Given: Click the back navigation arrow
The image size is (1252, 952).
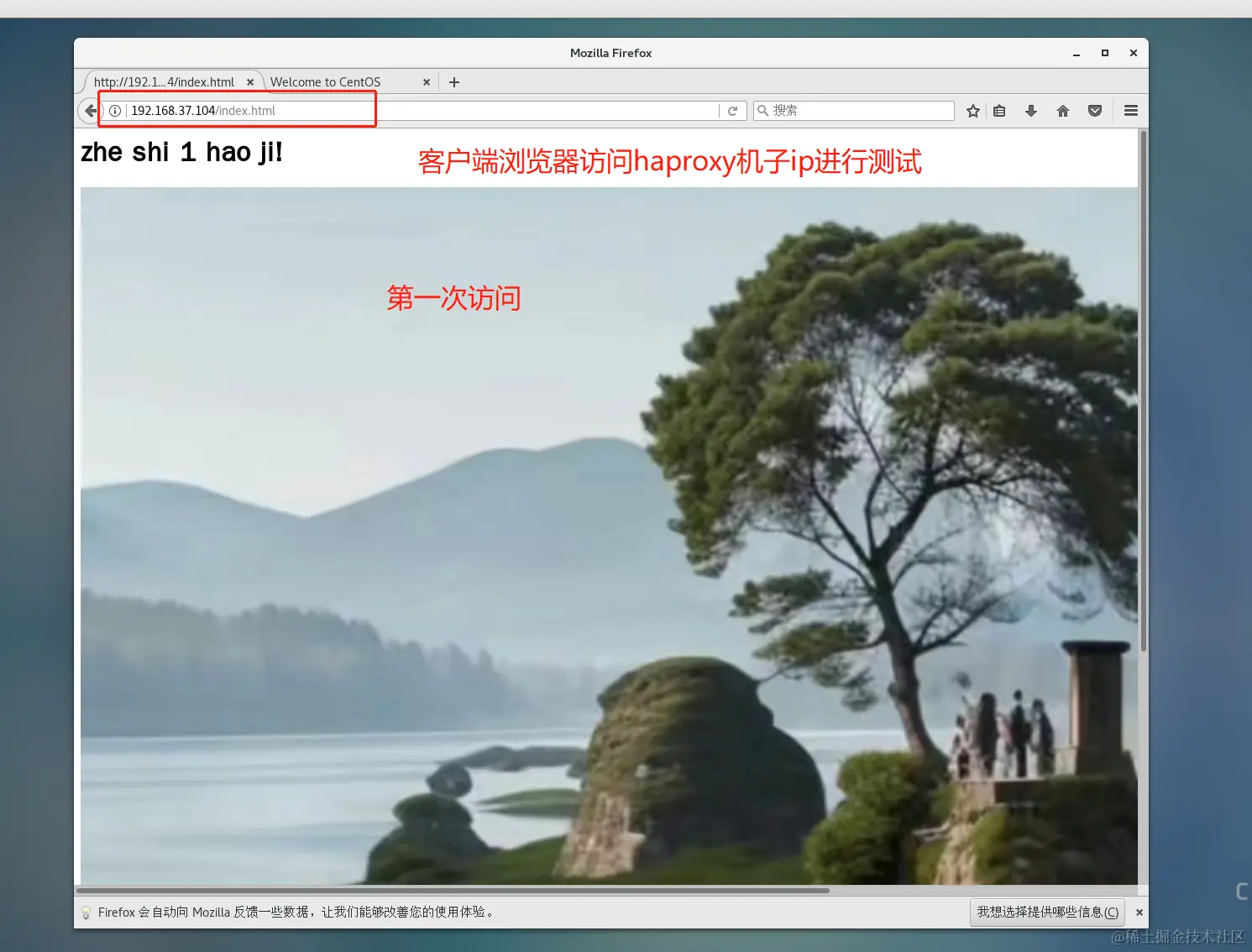Looking at the screenshot, I should click(91, 110).
